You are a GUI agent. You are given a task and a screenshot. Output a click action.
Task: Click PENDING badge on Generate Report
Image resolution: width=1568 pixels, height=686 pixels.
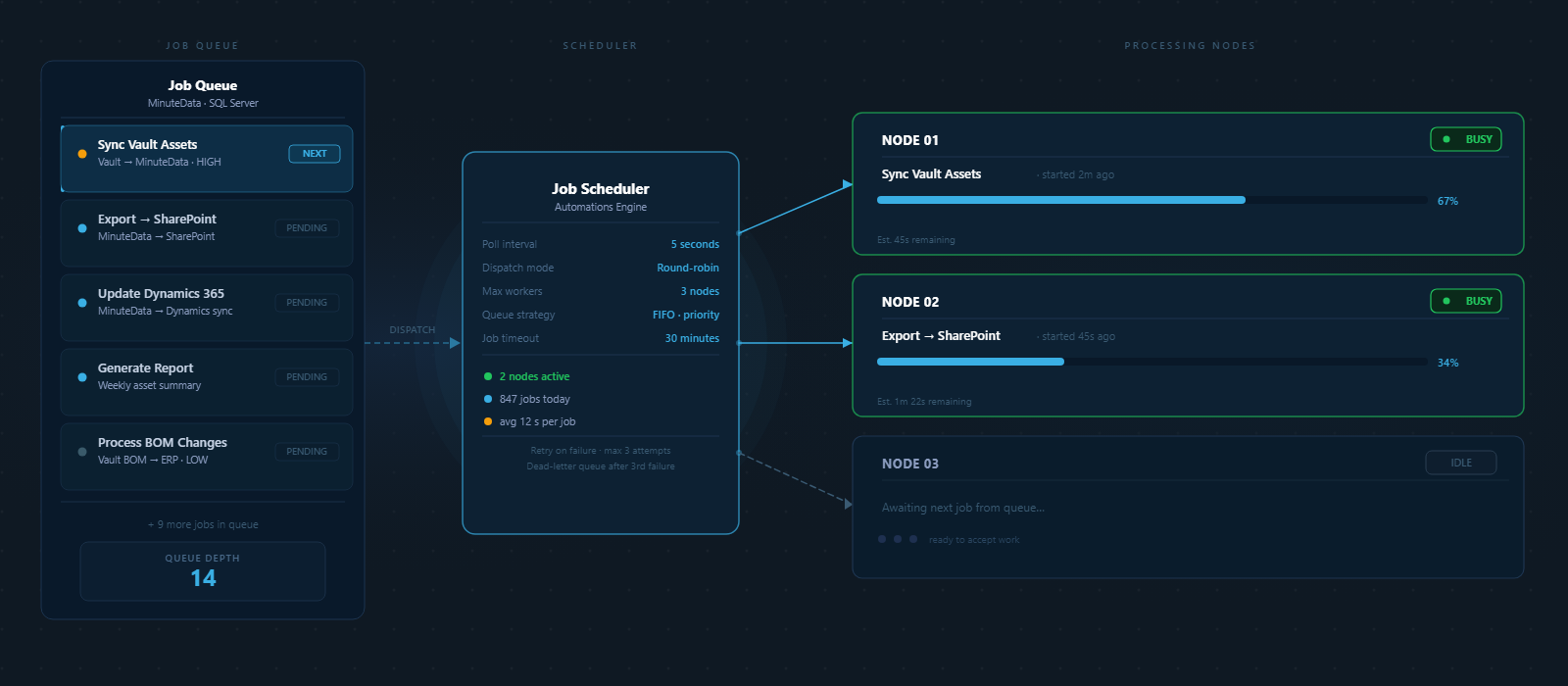(x=307, y=377)
